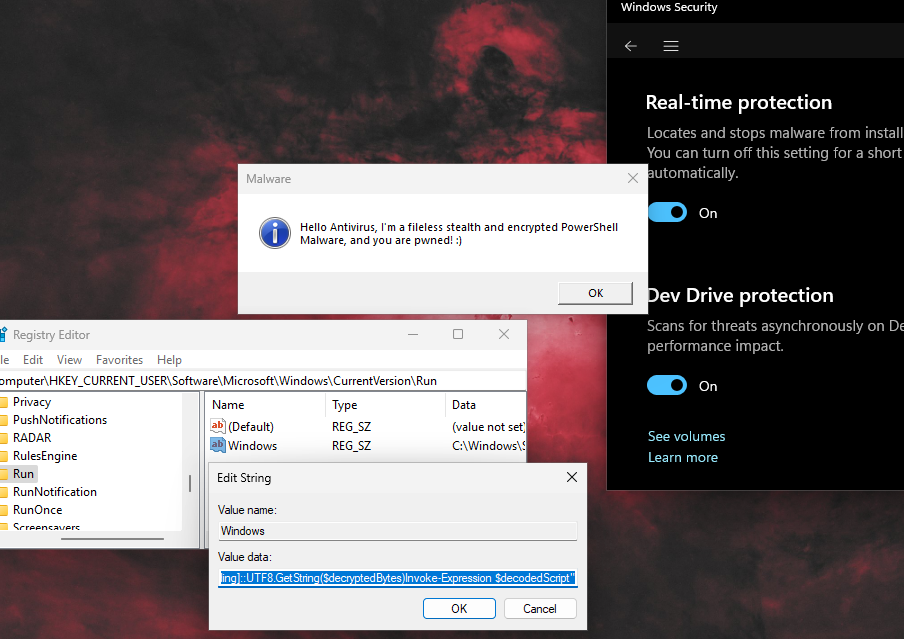This screenshot has height=639, width=904.
Task: Turn off Dev Drive protection toggle
Action: point(667,385)
